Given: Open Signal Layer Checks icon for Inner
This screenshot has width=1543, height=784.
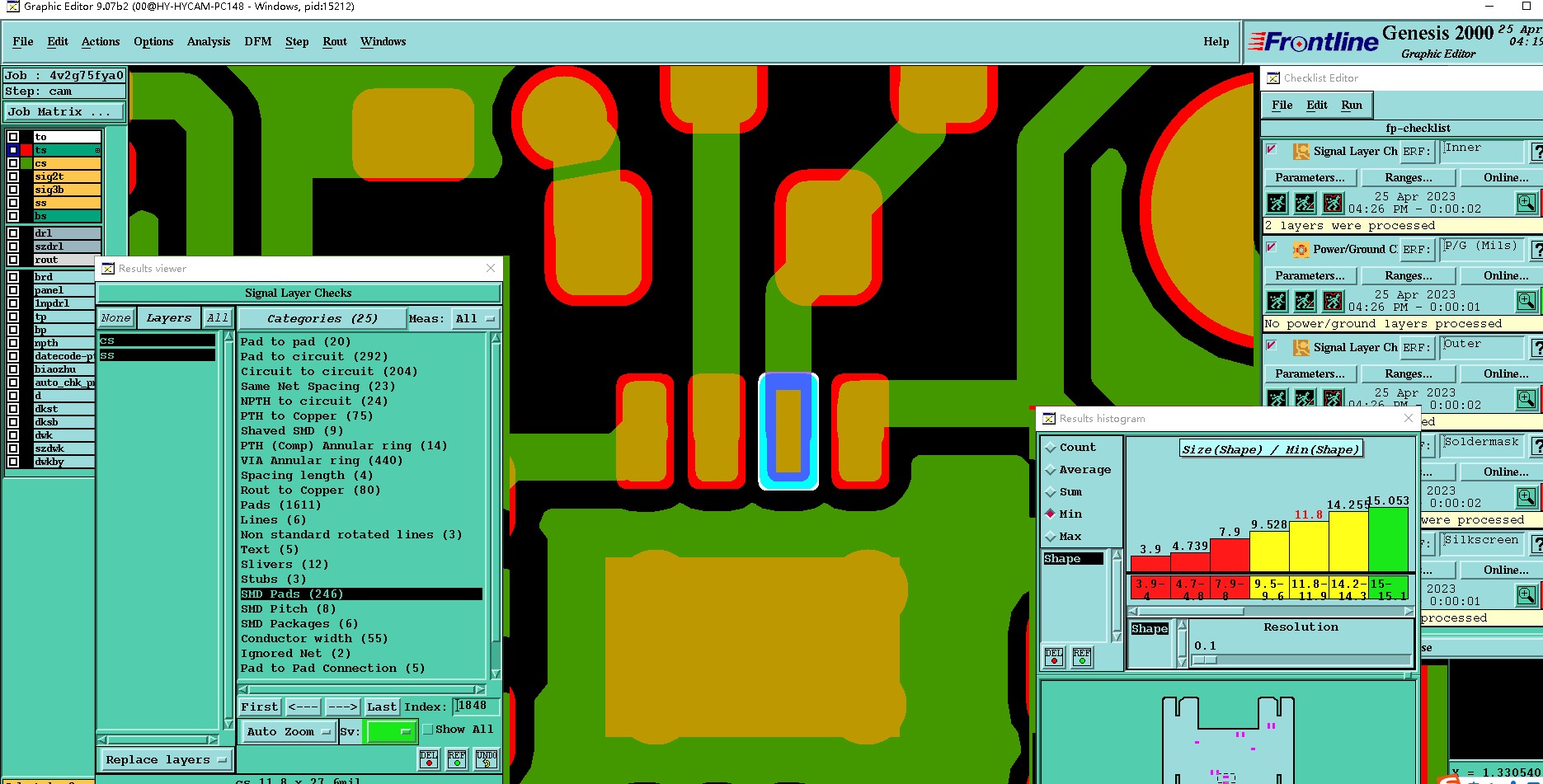Looking at the screenshot, I should pyautogui.click(x=1301, y=152).
